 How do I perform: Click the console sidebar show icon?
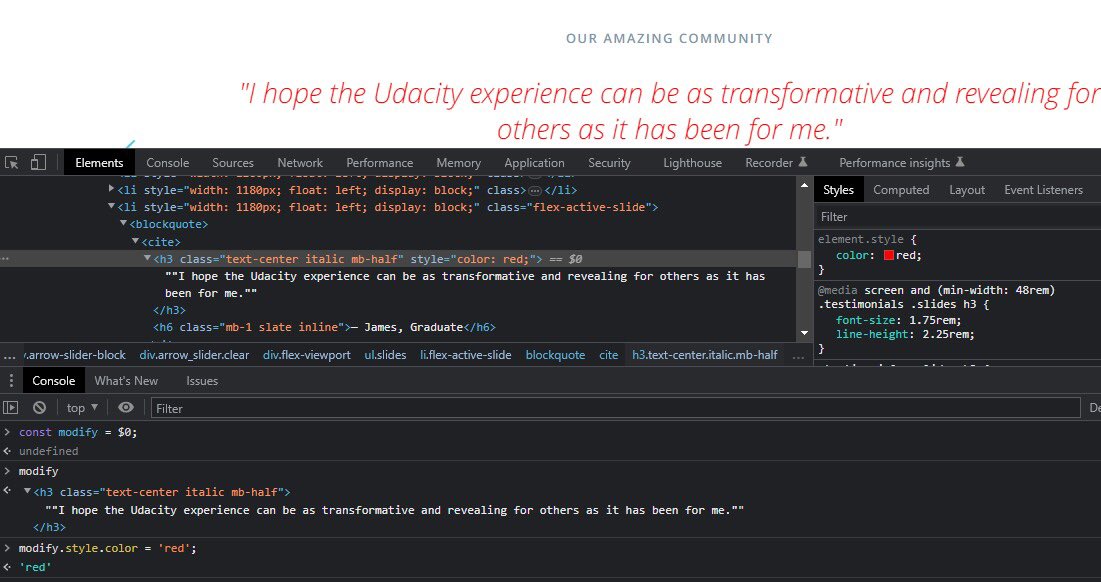click(11, 407)
